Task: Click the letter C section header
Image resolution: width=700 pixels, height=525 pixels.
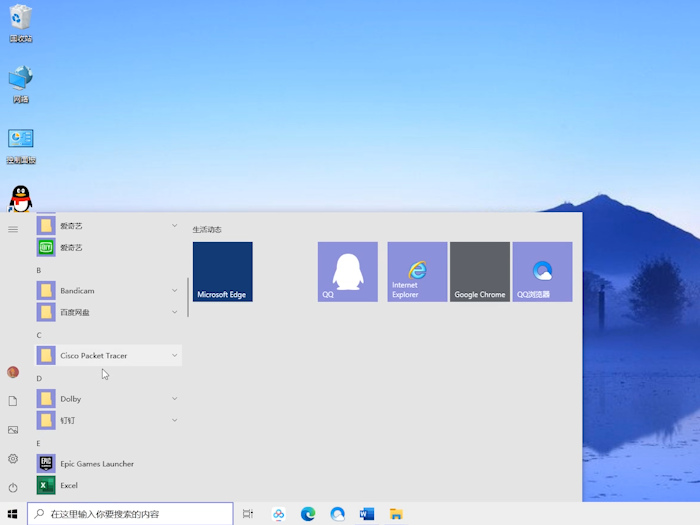Action: pos(39,335)
